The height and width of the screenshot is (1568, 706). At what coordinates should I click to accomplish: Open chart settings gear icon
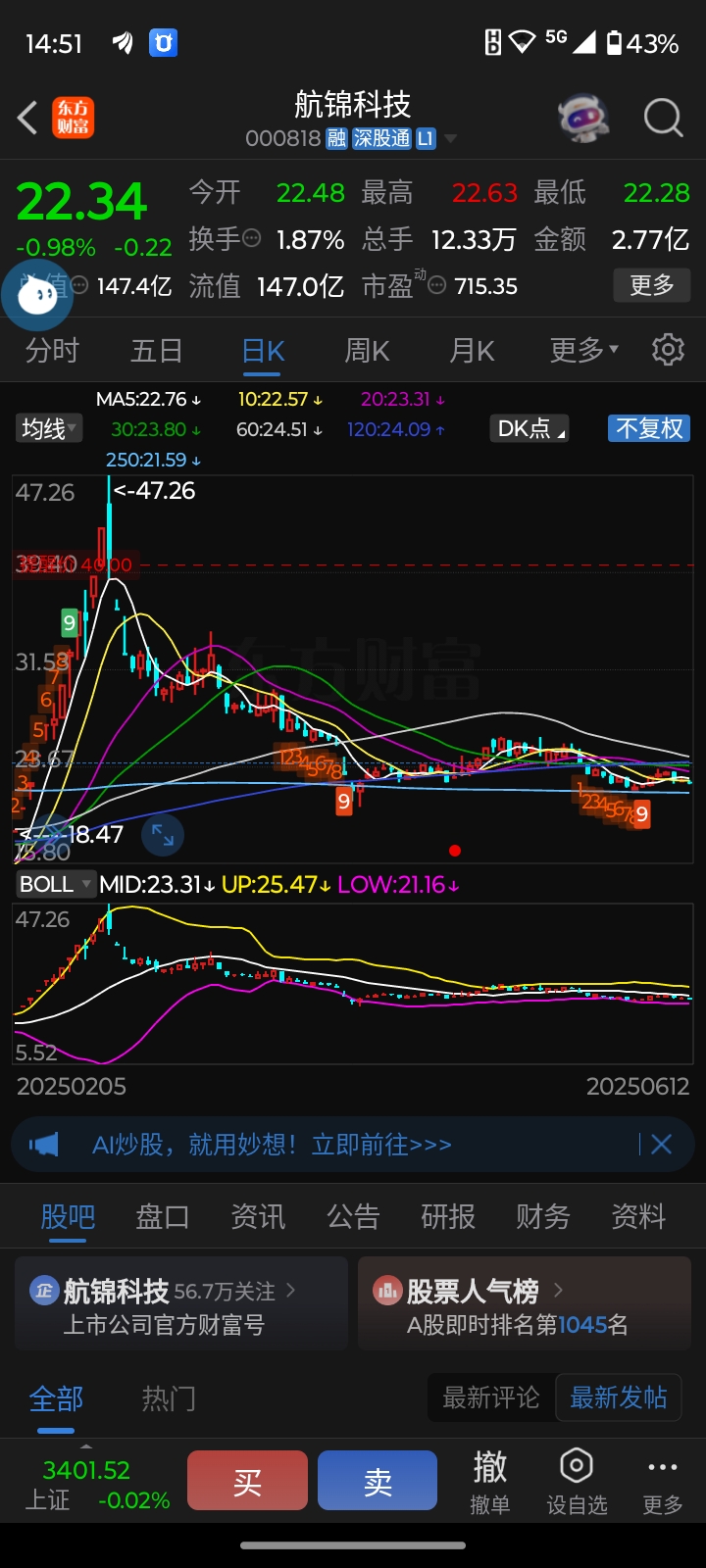click(668, 350)
